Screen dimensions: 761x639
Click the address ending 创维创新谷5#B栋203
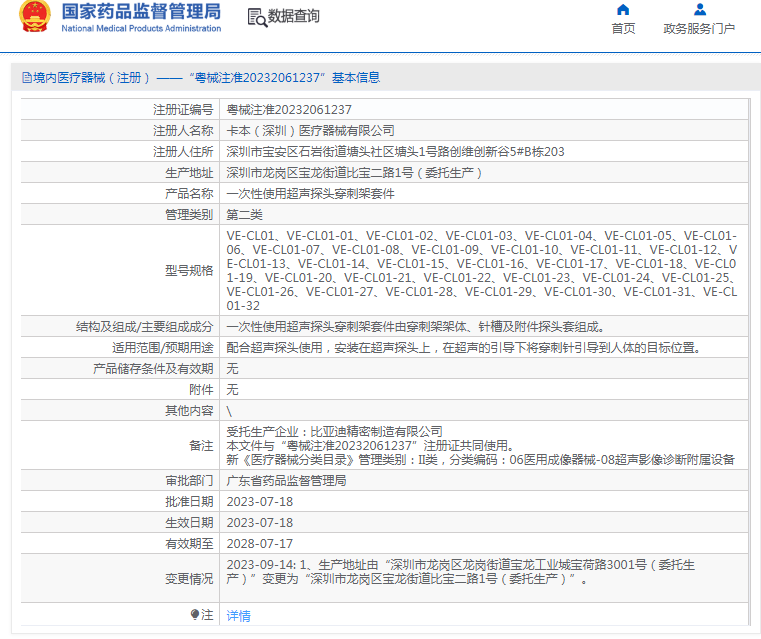395,152
